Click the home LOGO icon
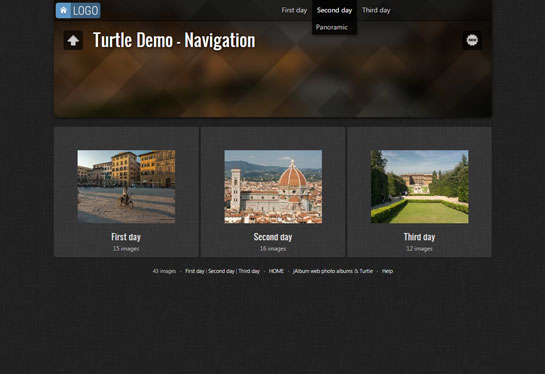Image resolution: width=545 pixels, height=374 pixels. pos(78,10)
